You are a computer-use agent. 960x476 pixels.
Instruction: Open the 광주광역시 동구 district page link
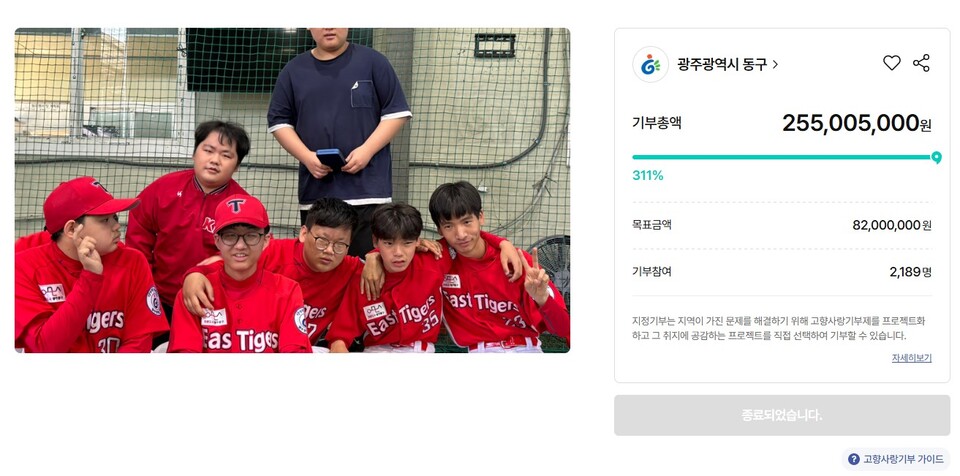[x=722, y=64]
